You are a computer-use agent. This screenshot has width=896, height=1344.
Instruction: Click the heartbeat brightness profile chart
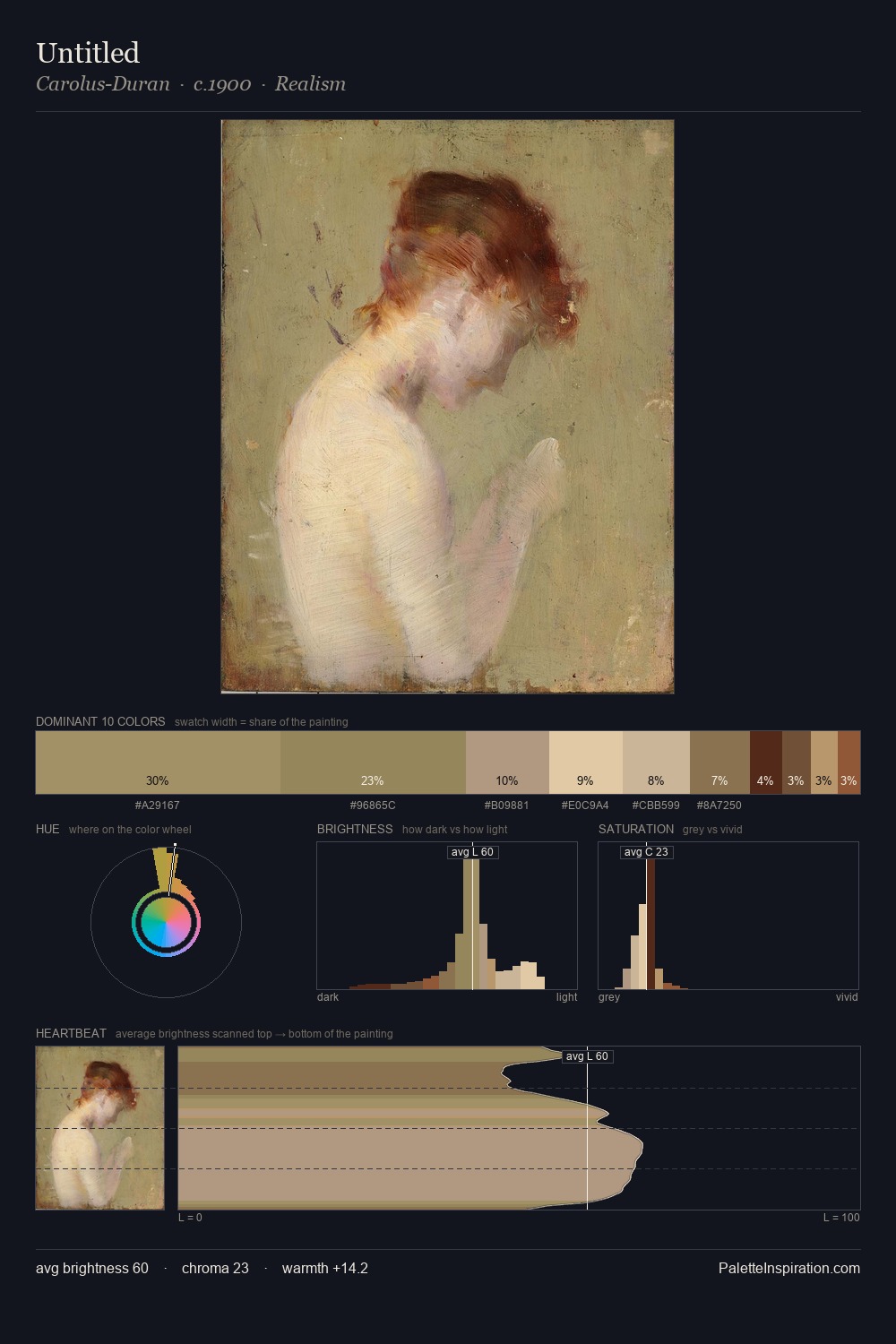tap(519, 1128)
